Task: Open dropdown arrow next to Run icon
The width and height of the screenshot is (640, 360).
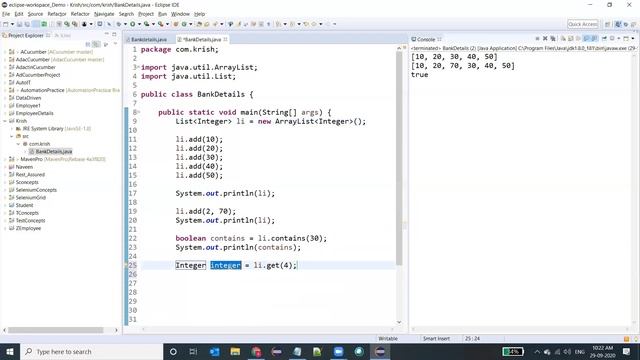Action: pos(139,24)
